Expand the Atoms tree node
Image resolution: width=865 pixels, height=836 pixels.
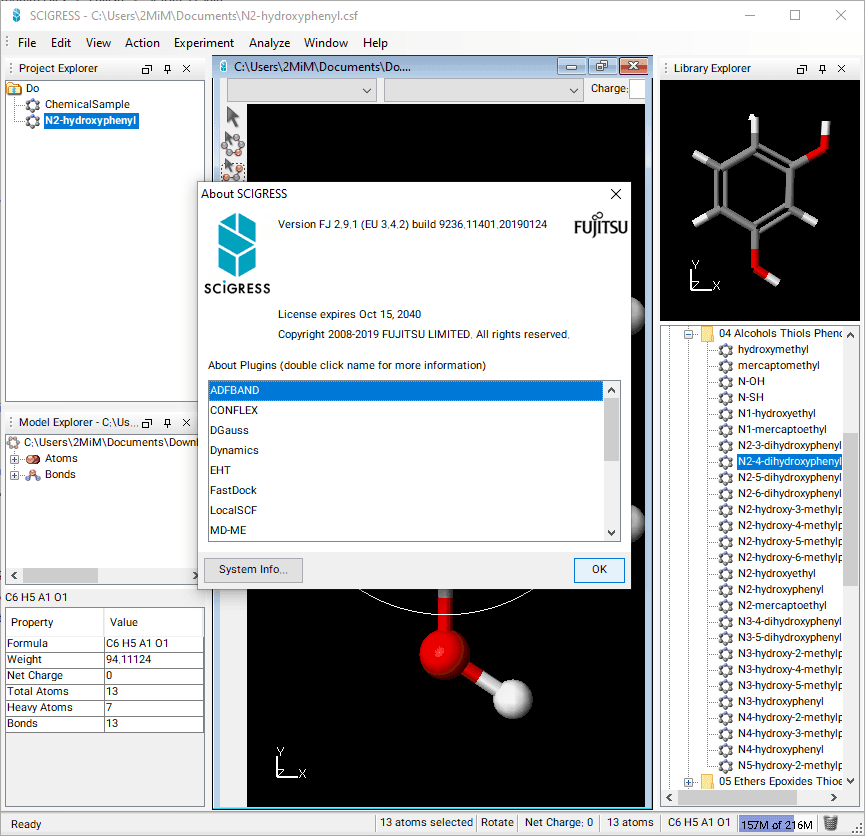15,459
